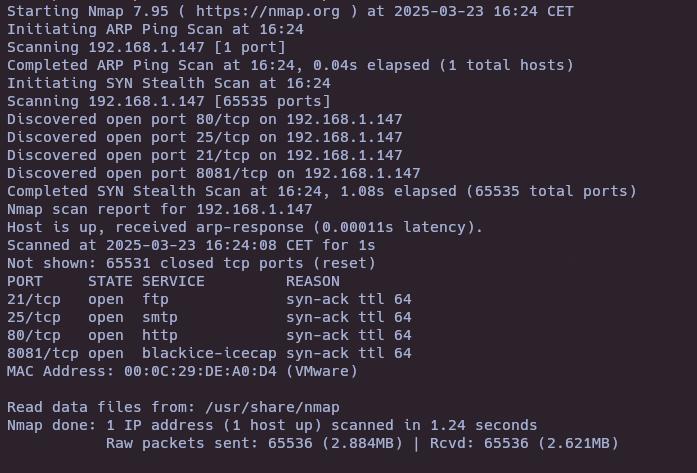Image resolution: width=697 pixels, height=473 pixels.
Task: Click the STATE column header
Action: click(110, 281)
